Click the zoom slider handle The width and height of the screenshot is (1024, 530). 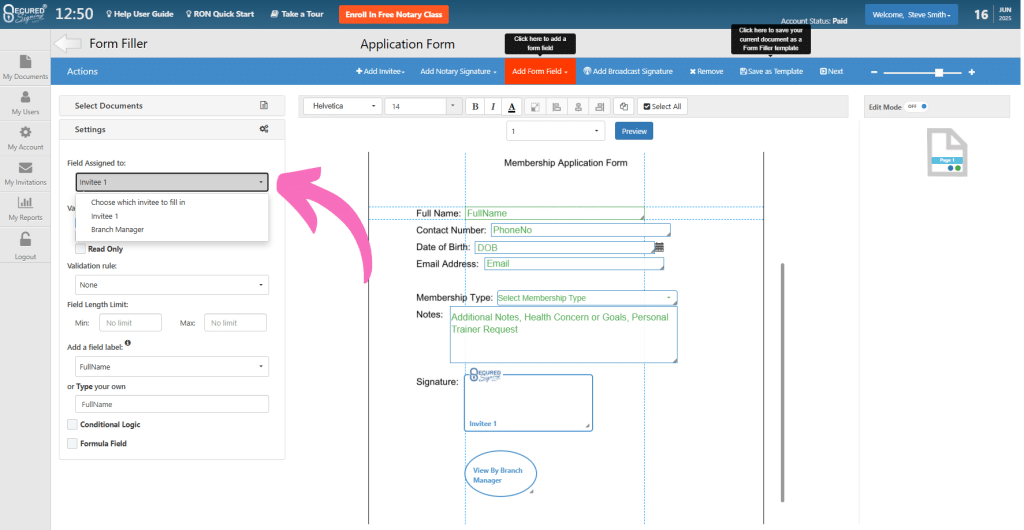pos(938,72)
